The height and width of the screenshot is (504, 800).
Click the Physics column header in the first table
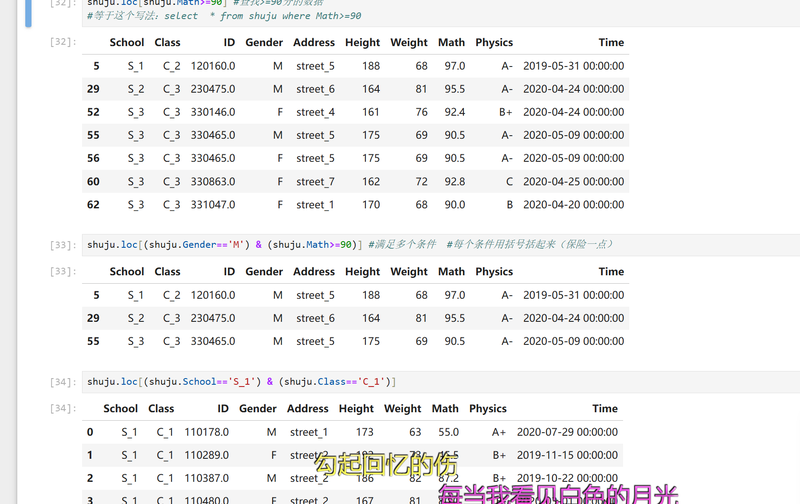click(x=493, y=43)
